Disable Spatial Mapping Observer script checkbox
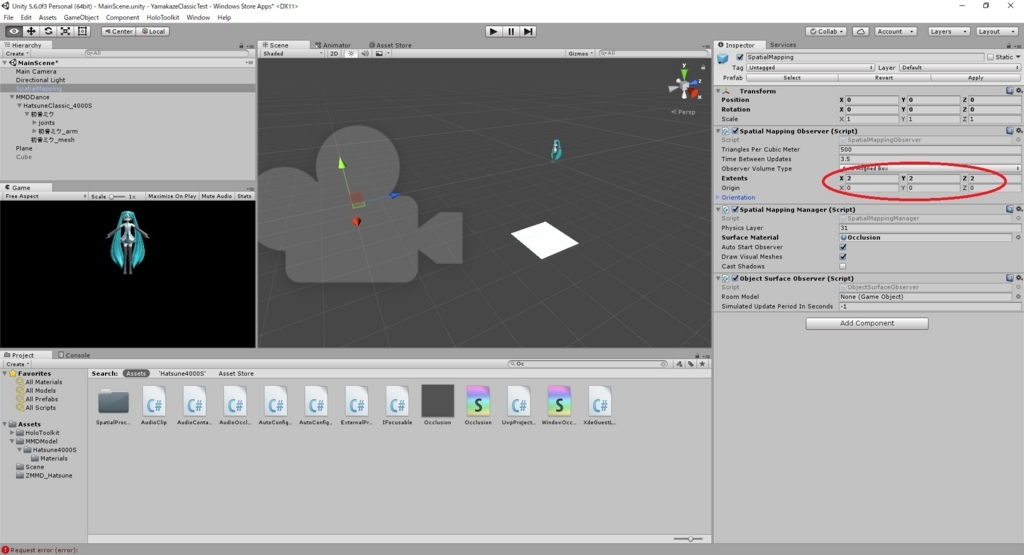The width and height of the screenshot is (1024, 555). [735, 131]
